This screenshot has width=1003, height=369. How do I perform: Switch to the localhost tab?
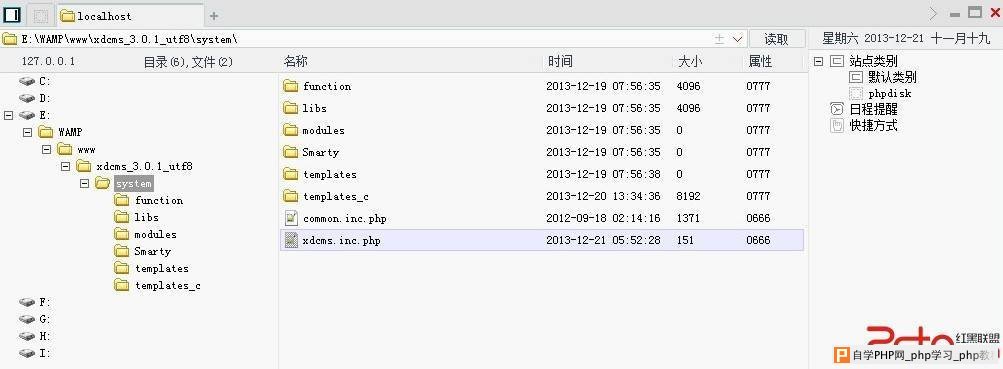129,15
